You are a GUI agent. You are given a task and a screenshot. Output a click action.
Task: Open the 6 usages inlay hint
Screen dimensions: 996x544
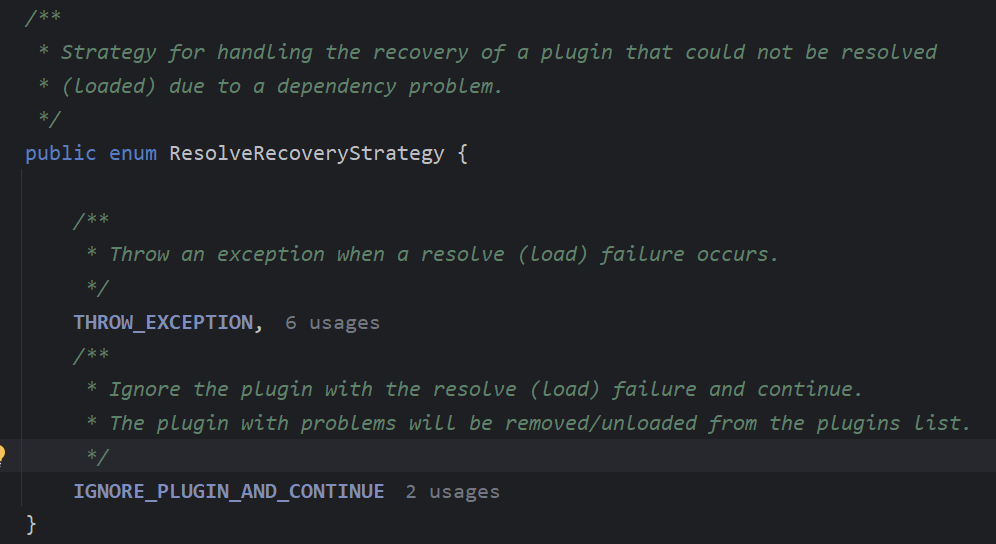(332, 323)
